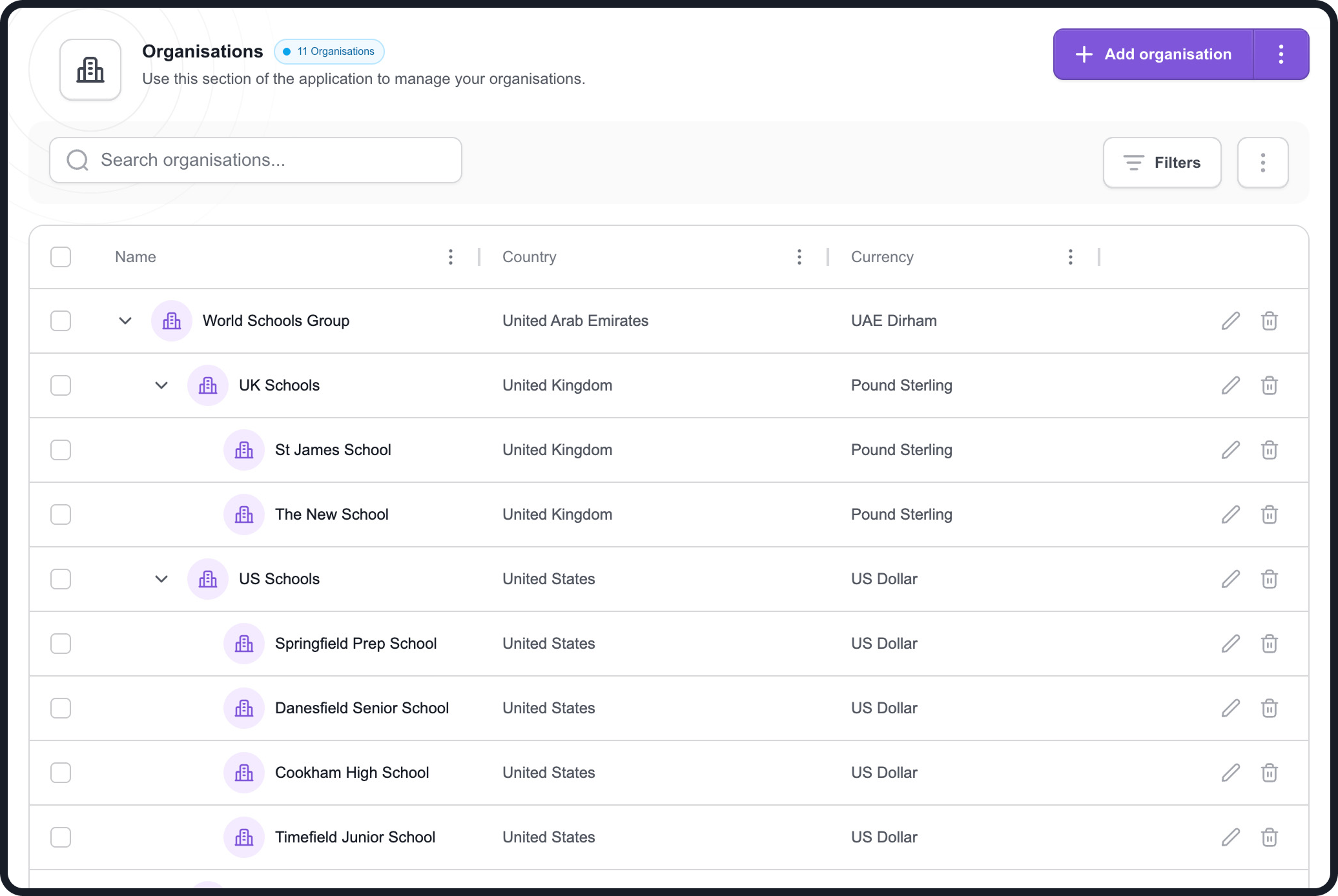Click the Add organisation button
Viewport: 1338px width, 896px height.
coord(1153,54)
